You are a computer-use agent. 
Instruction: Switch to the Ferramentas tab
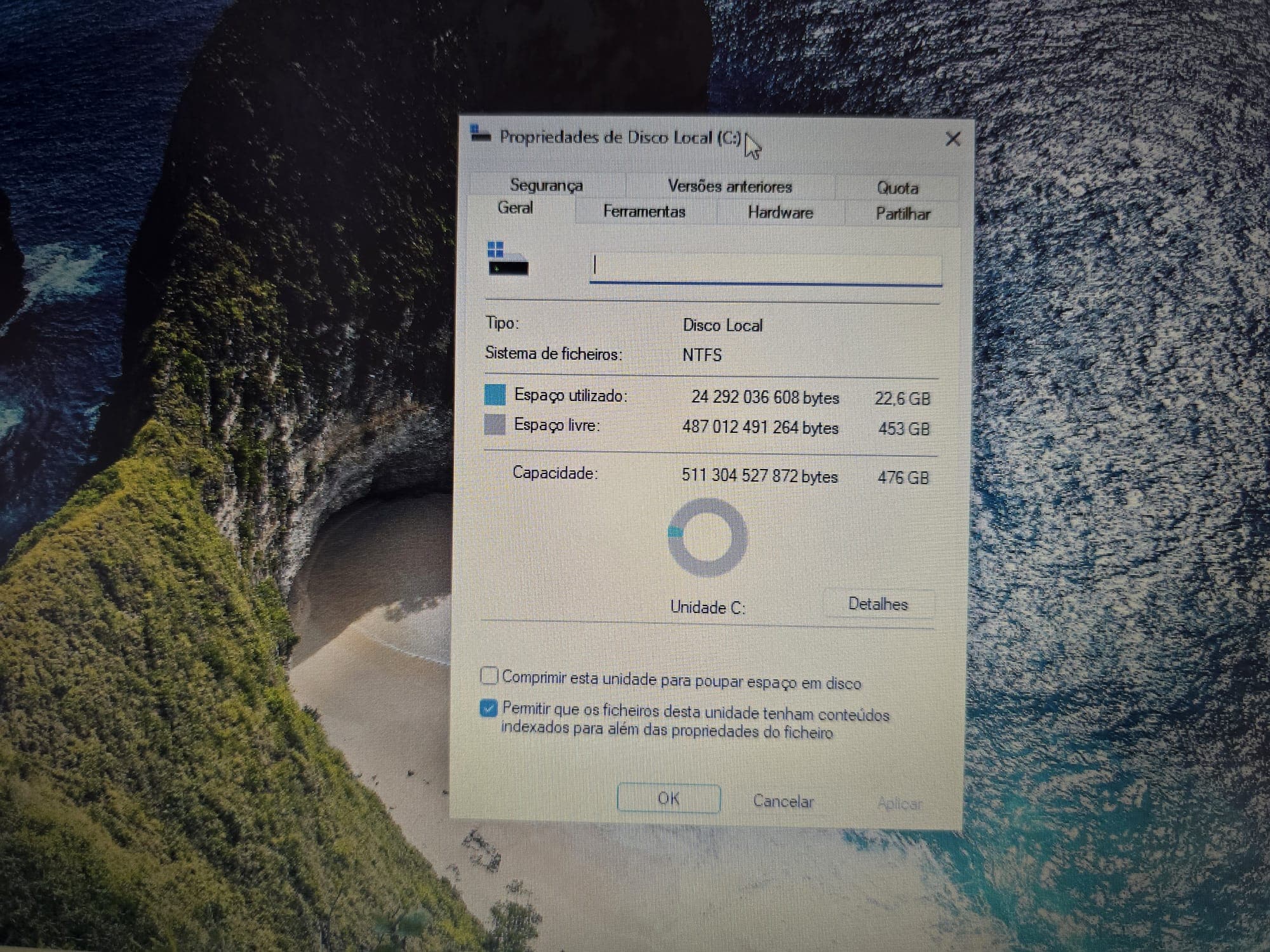[644, 211]
